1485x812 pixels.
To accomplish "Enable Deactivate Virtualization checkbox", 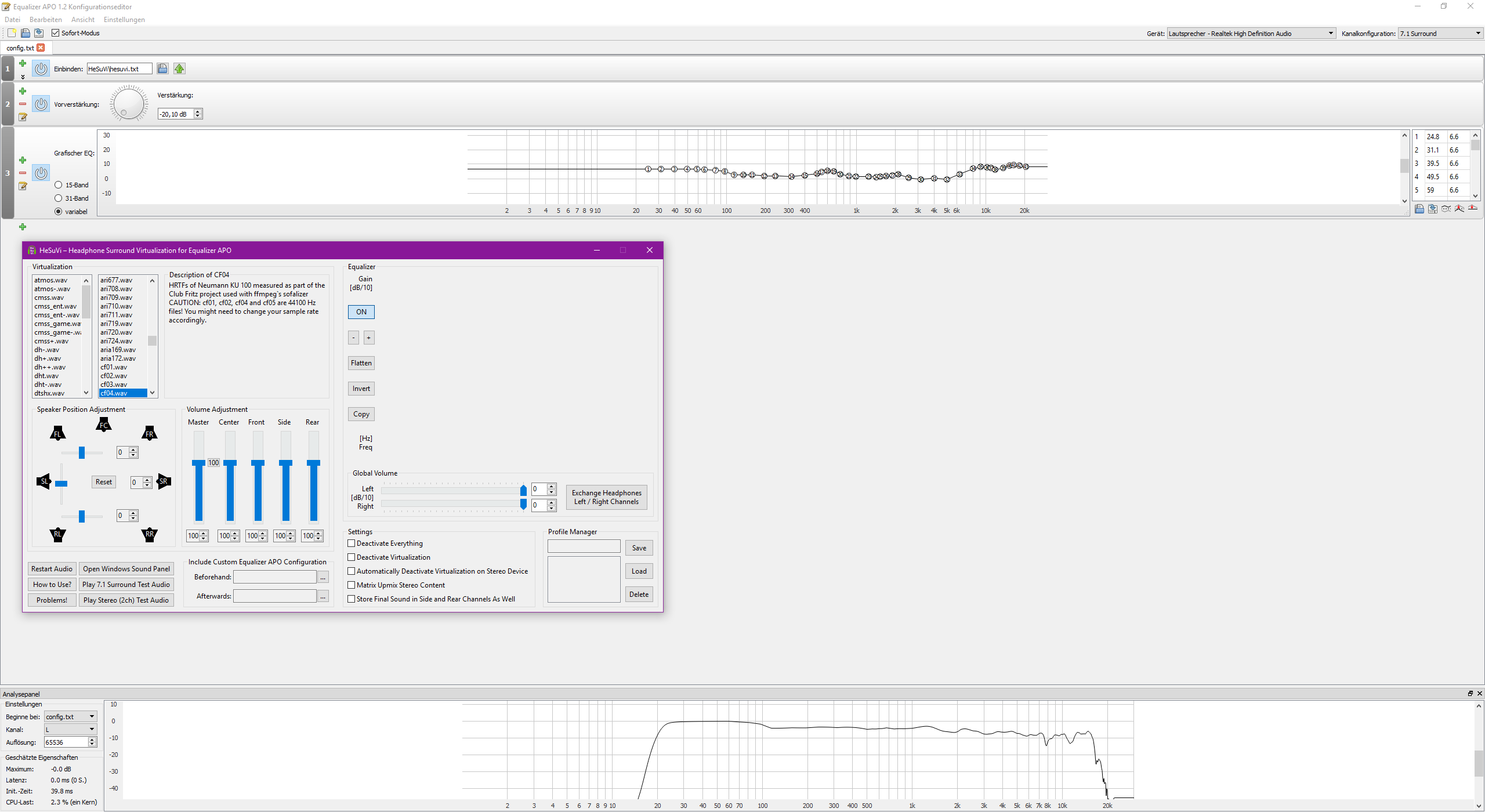I will 352,557.
